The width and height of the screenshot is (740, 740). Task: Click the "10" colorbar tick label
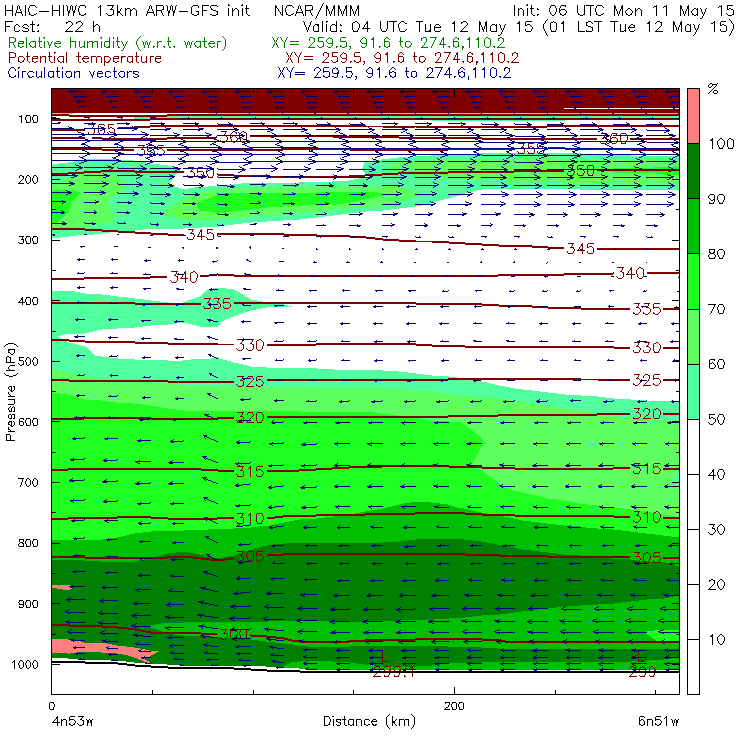point(716,639)
